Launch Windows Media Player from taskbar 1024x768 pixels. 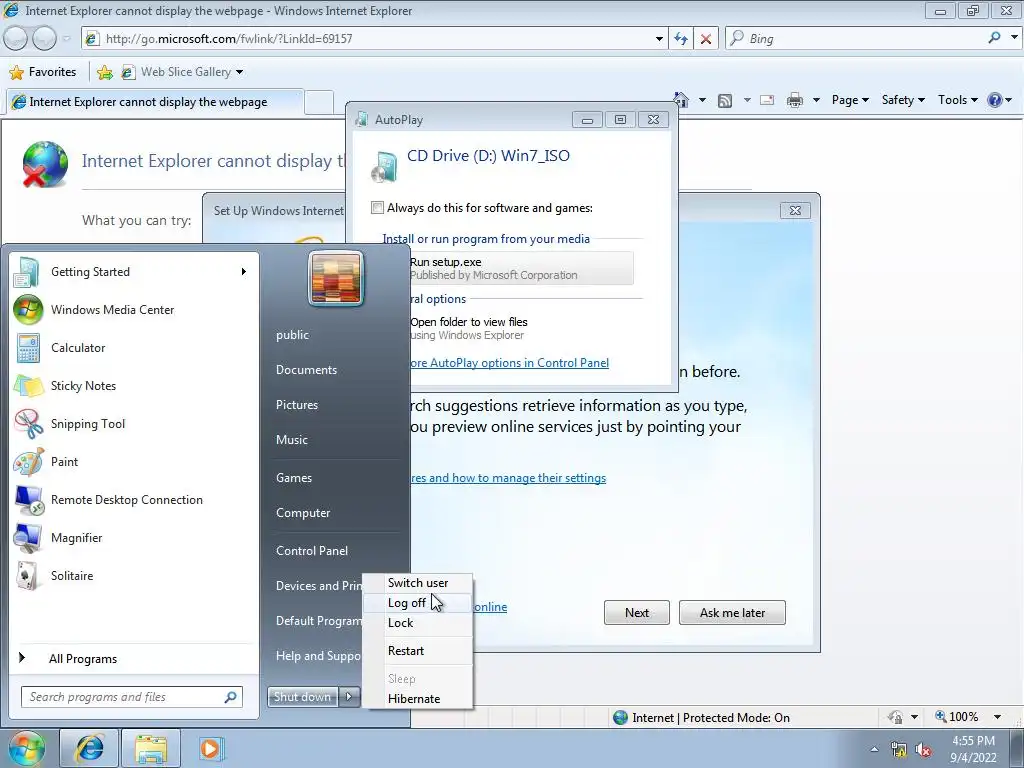point(210,748)
